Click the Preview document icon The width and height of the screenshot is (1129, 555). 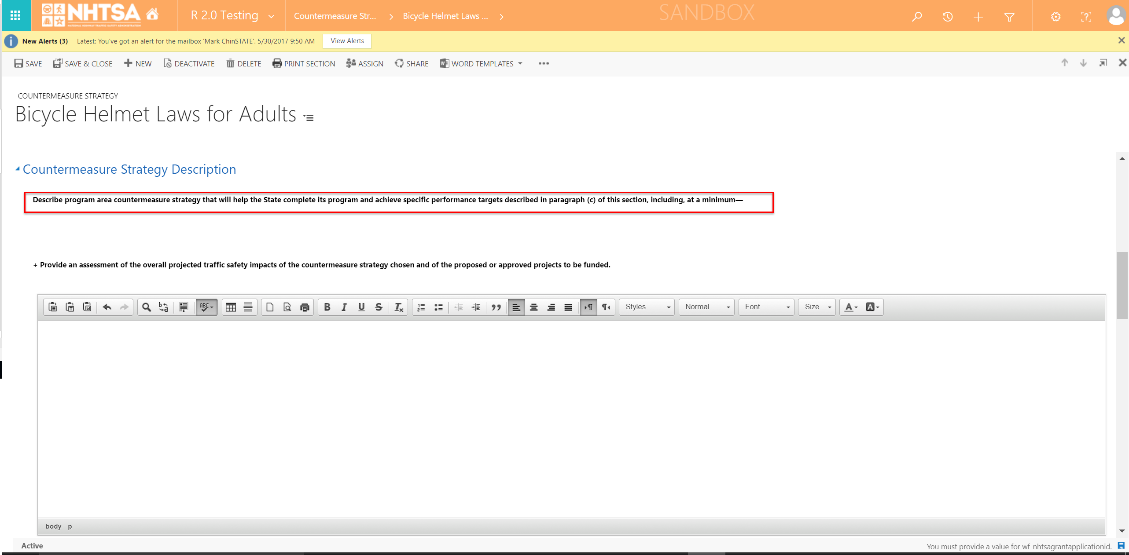pyautogui.click(x=287, y=307)
